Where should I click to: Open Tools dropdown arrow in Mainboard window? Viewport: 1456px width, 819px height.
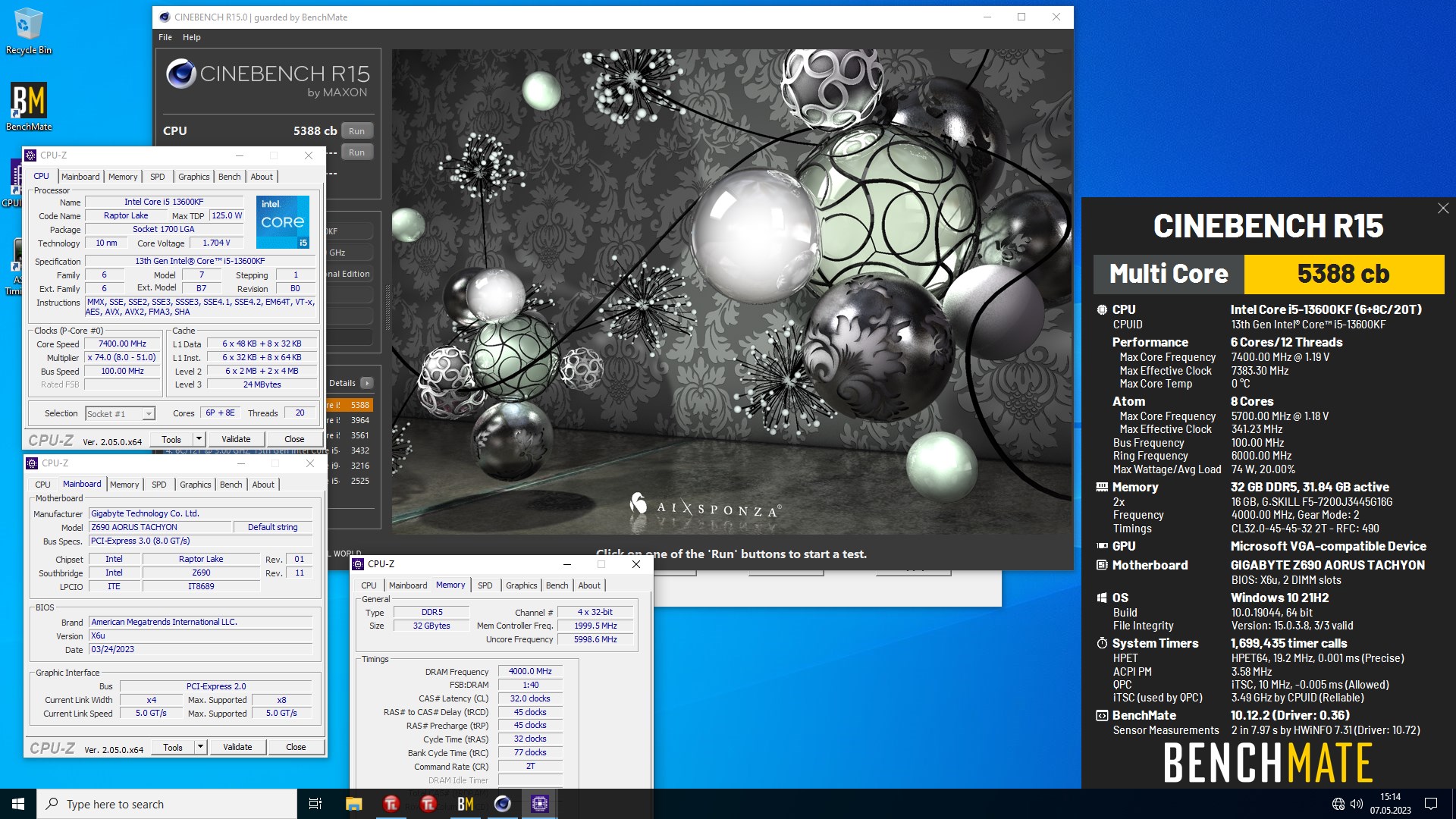200,747
